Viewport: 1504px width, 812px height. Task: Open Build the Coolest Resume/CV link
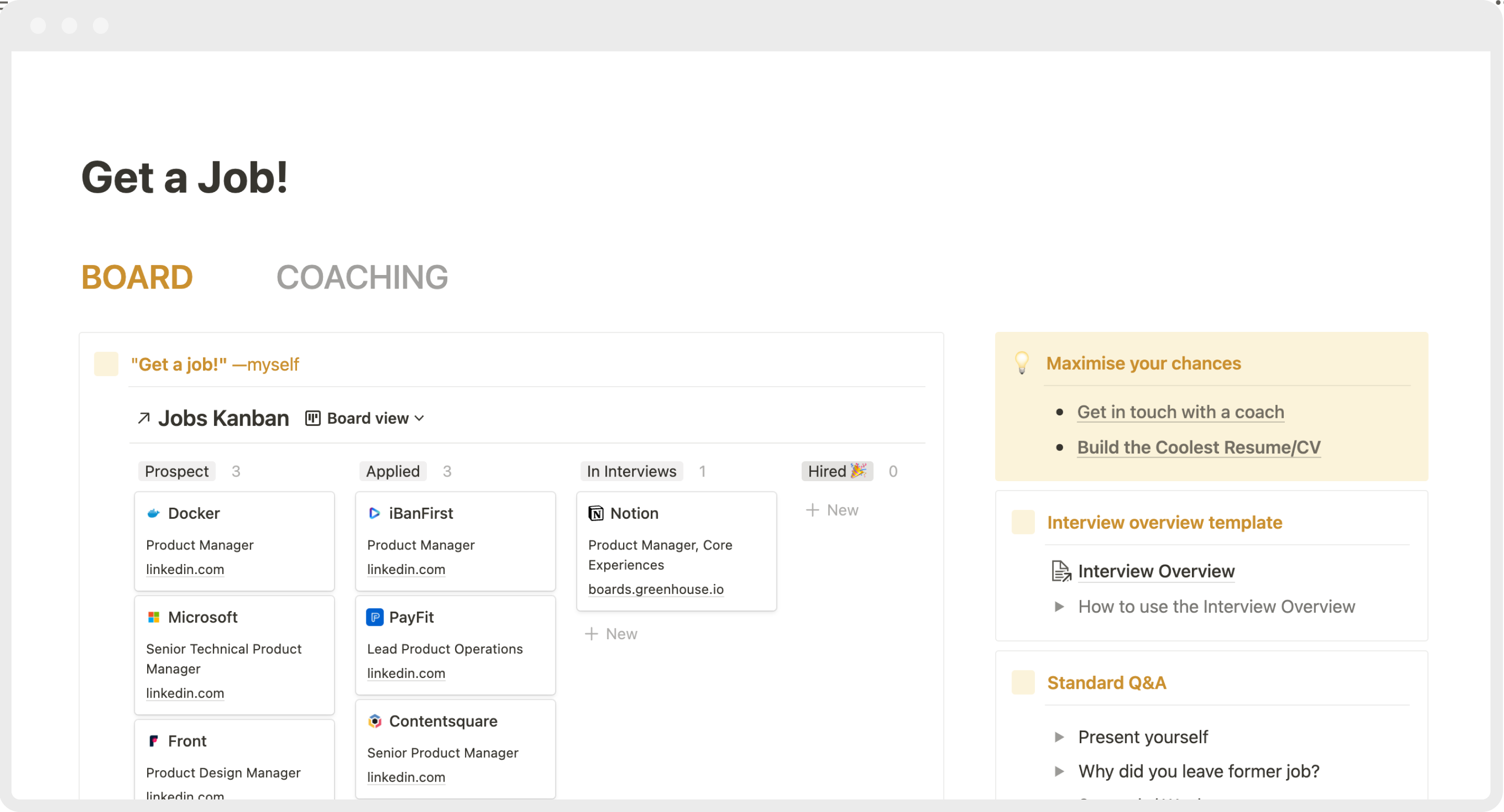[1199, 447]
